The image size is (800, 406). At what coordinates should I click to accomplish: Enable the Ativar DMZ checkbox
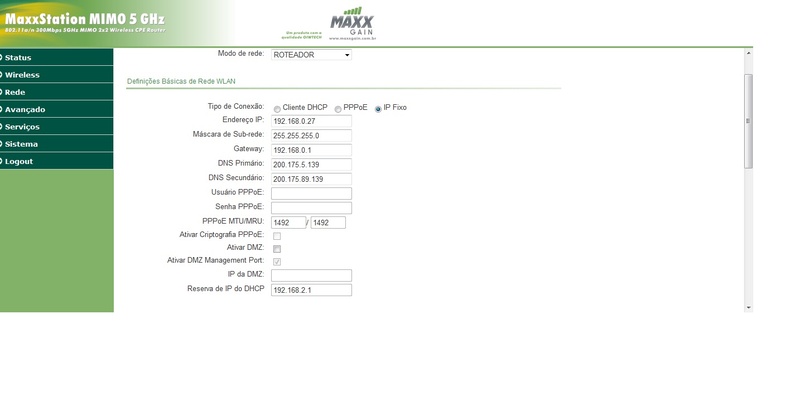point(277,249)
